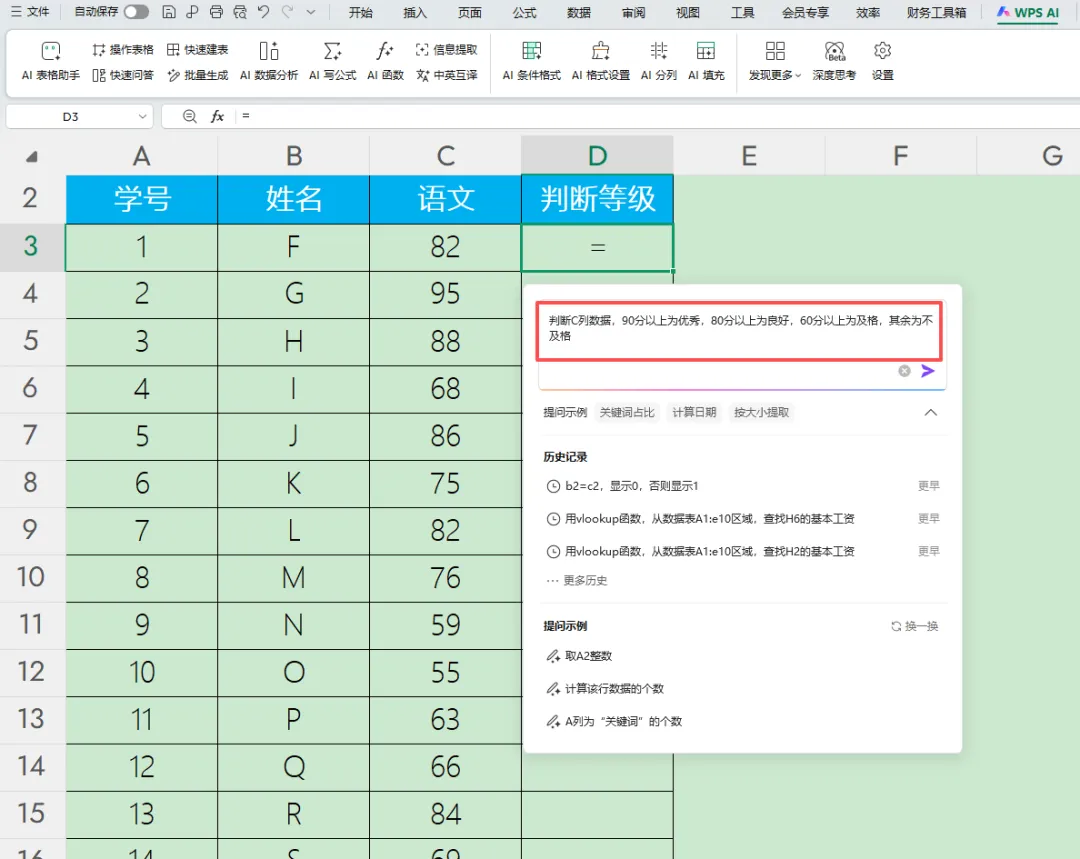Click 关键词占比 example chip
The width and height of the screenshot is (1080, 859).
pyautogui.click(x=627, y=412)
